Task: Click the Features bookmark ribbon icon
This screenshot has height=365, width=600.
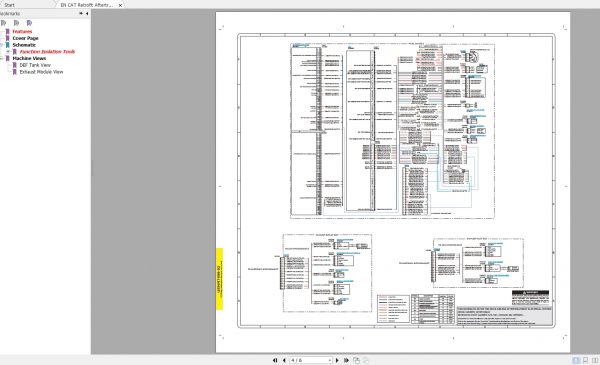Action: tap(7, 31)
